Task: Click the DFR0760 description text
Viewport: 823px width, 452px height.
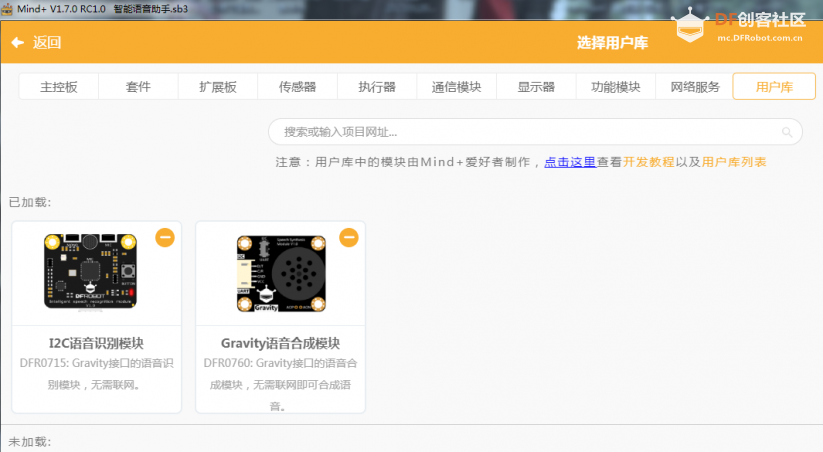Action: pyautogui.click(x=280, y=384)
